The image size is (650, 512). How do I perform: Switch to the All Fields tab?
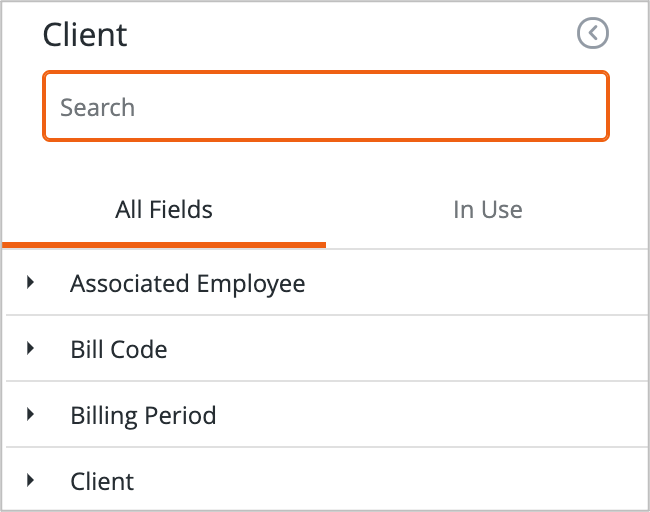[x=164, y=210]
